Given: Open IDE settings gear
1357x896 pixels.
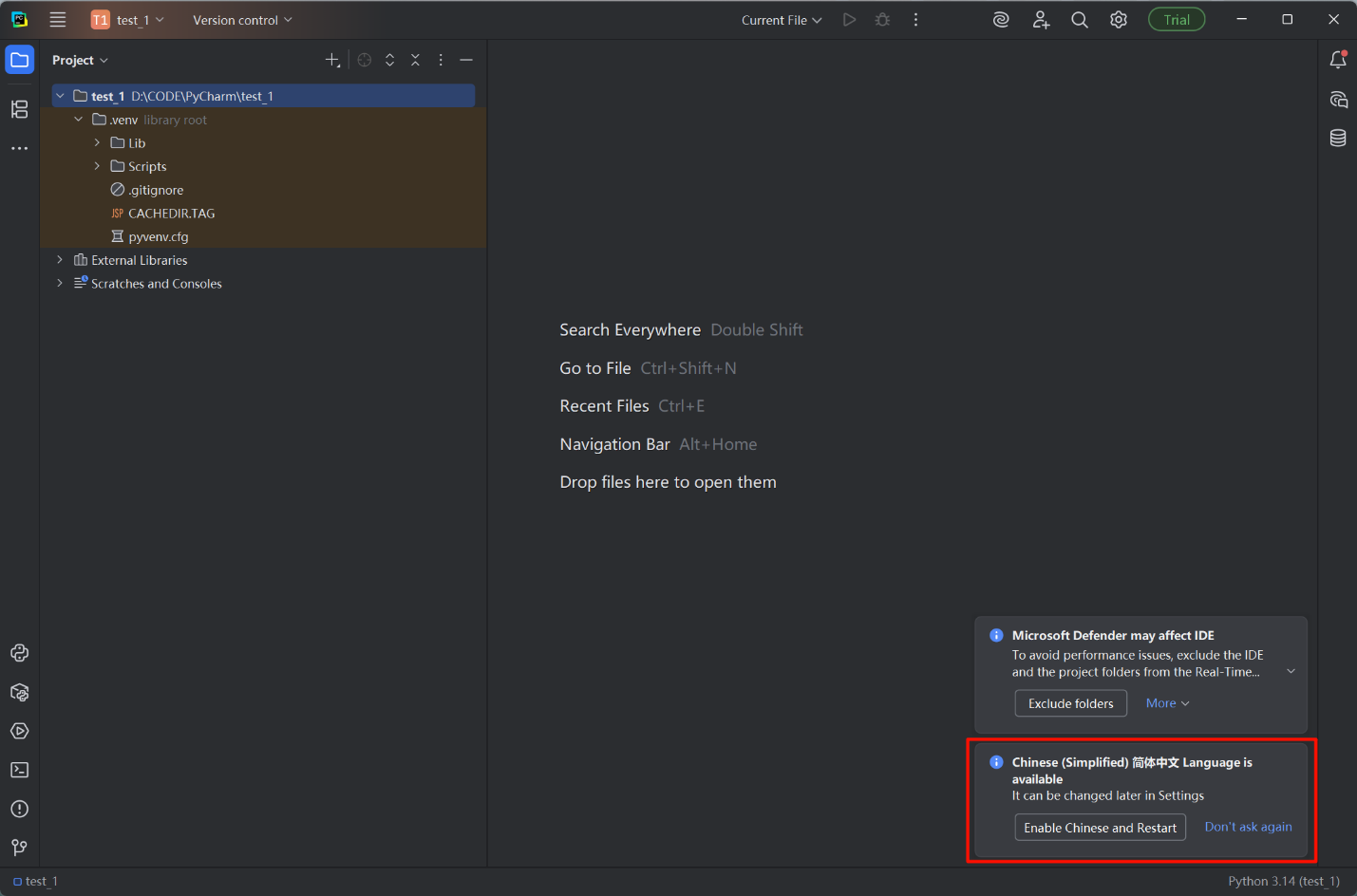Looking at the screenshot, I should [x=1119, y=20].
